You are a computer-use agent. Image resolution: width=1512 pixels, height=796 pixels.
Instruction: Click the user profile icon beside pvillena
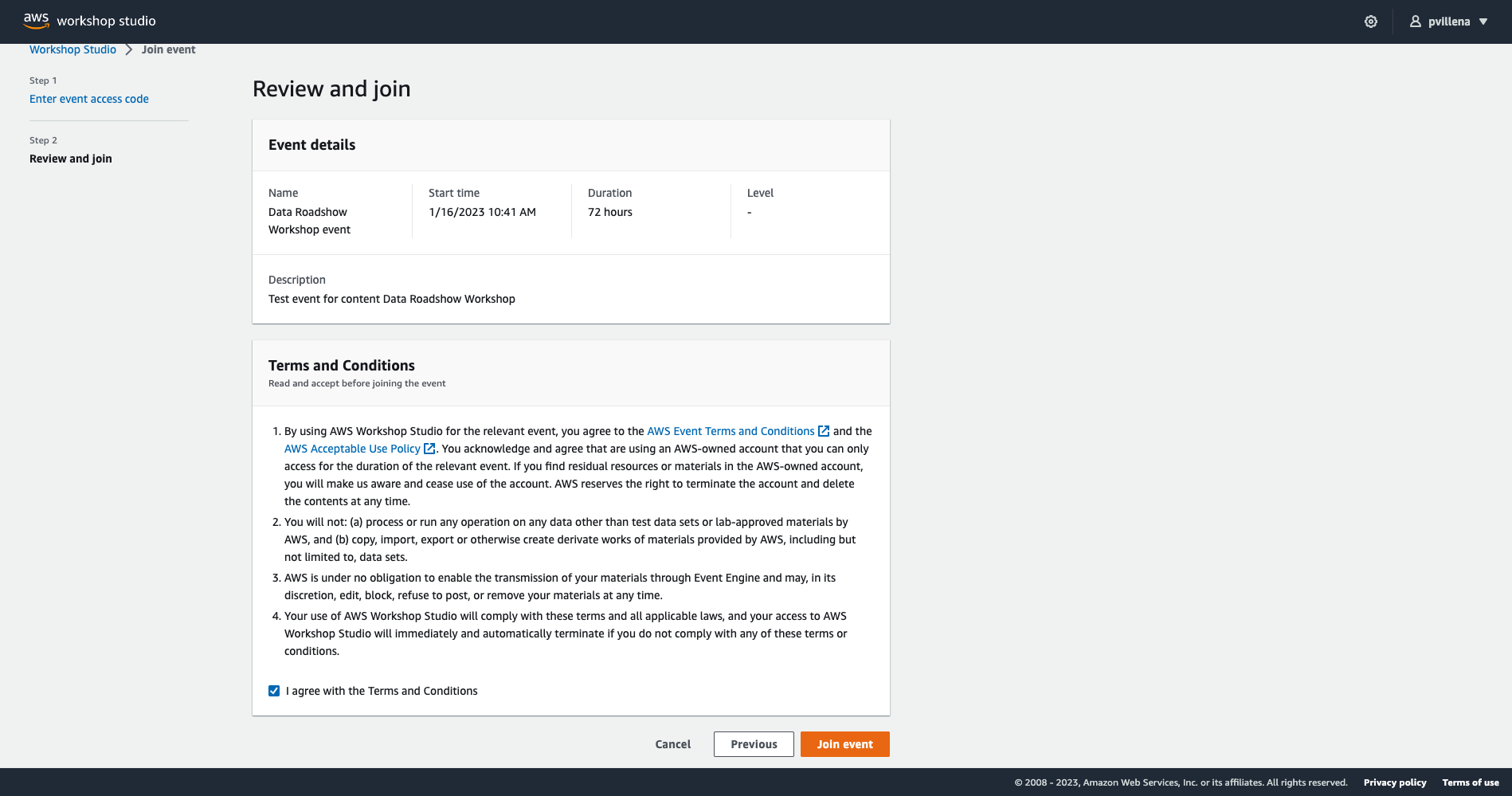point(1415,22)
